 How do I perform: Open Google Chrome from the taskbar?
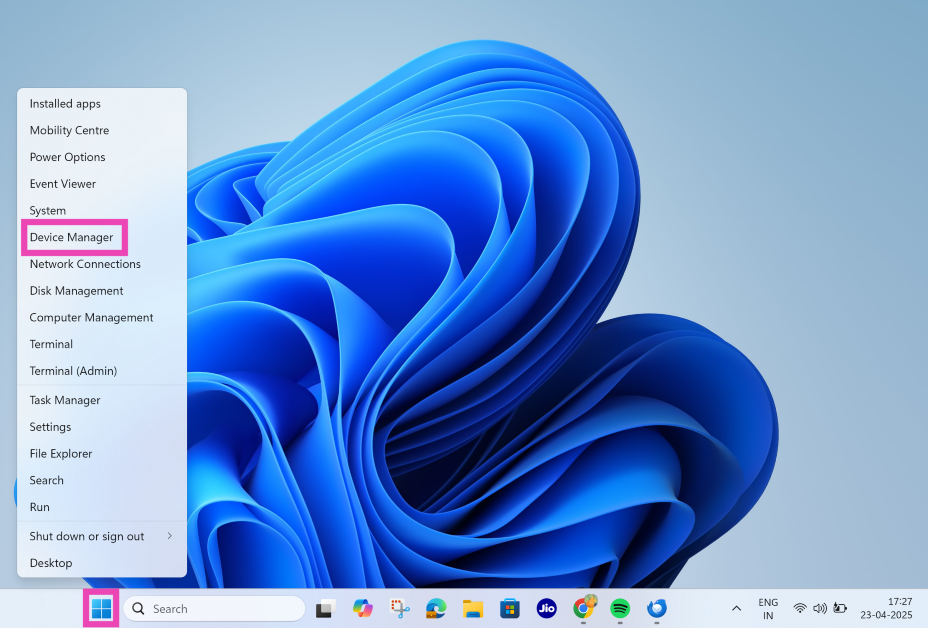(x=583, y=608)
